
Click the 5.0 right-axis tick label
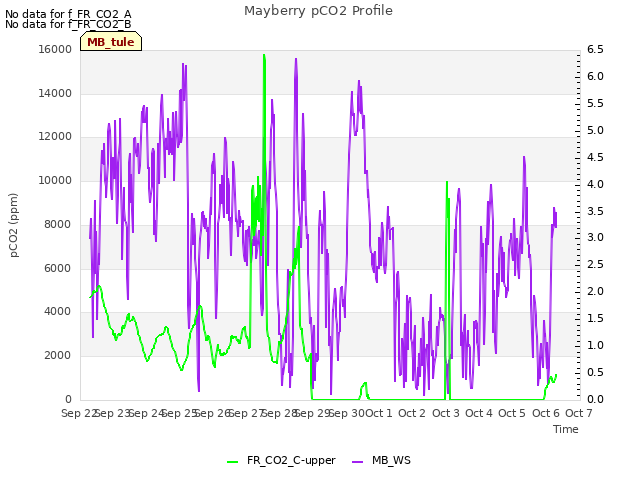click(x=595, y=130)
